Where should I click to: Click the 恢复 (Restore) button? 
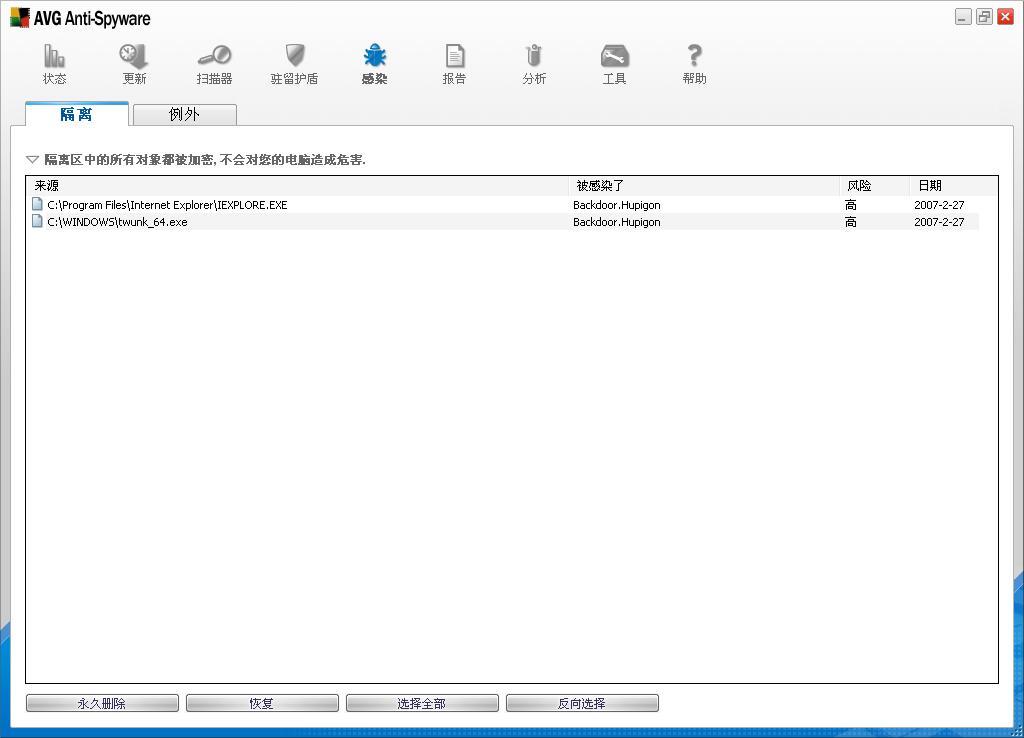coord(262,703)
